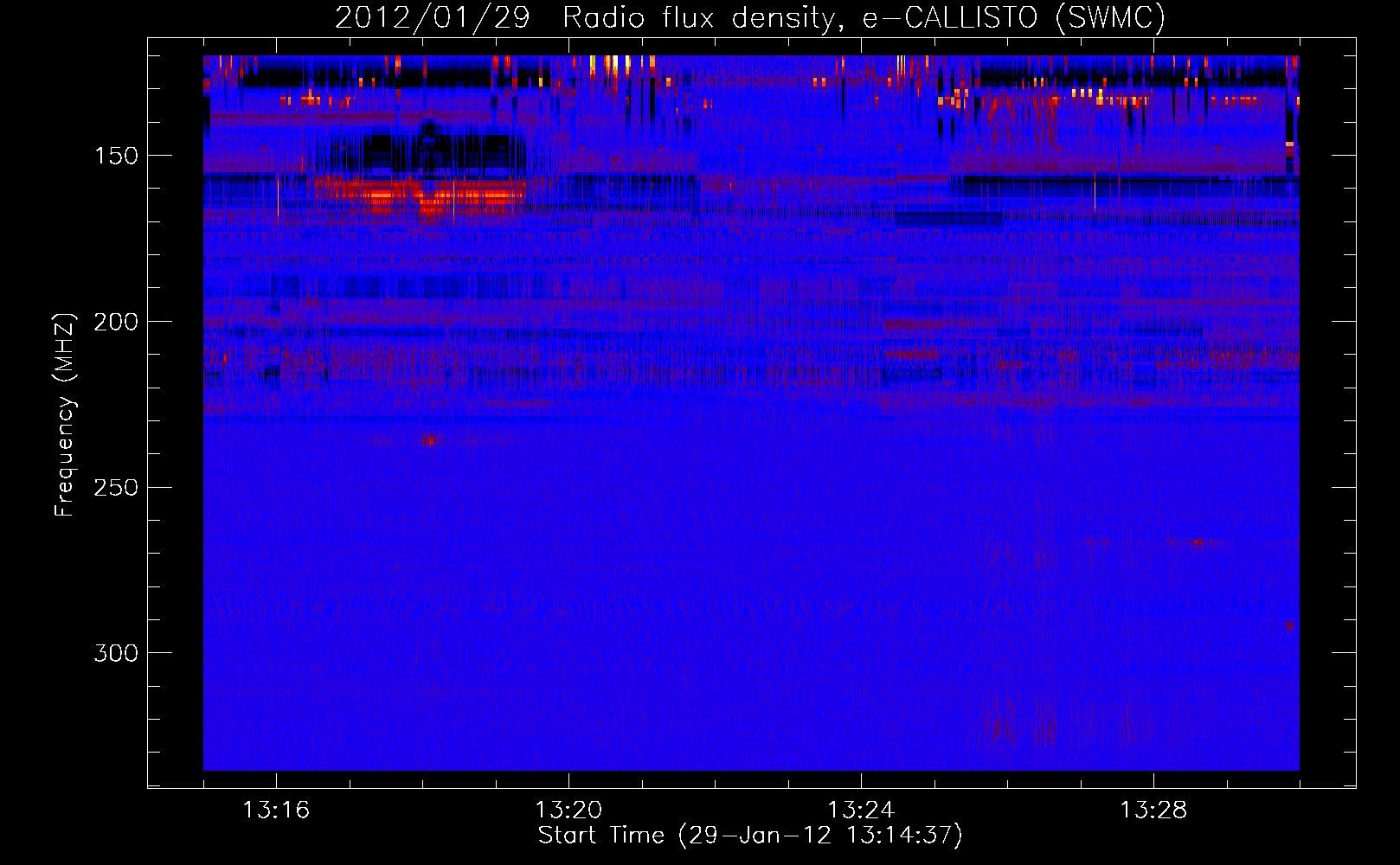This screenshot has height=865, width=1400.
Task: Click the 200 frequency tick label
Action: click(116, 322)
